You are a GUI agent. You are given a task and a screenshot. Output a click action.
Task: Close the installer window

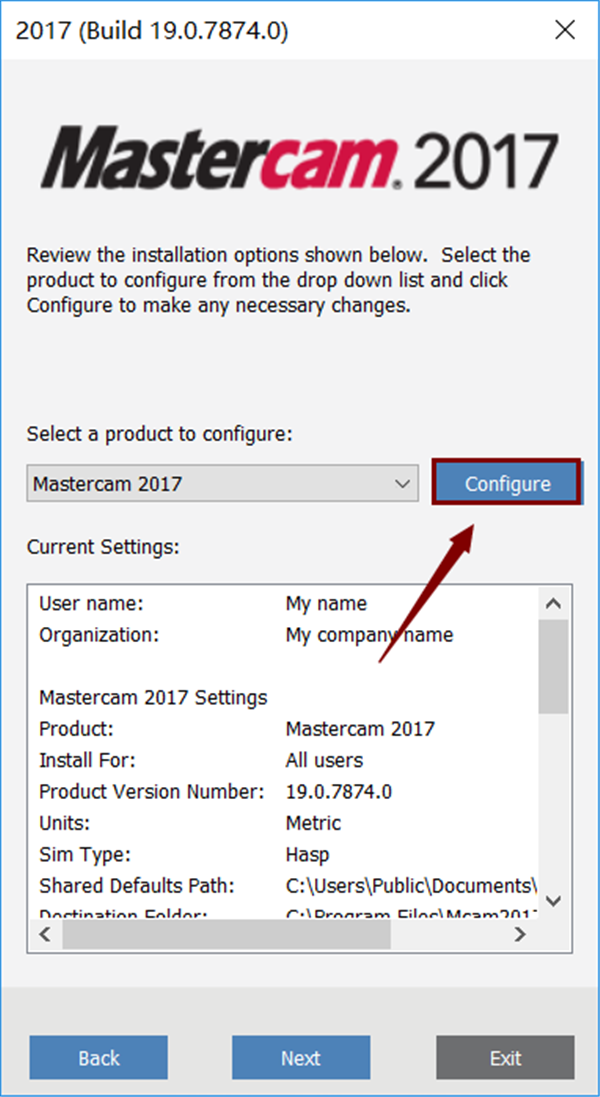[x=565, y=31]
